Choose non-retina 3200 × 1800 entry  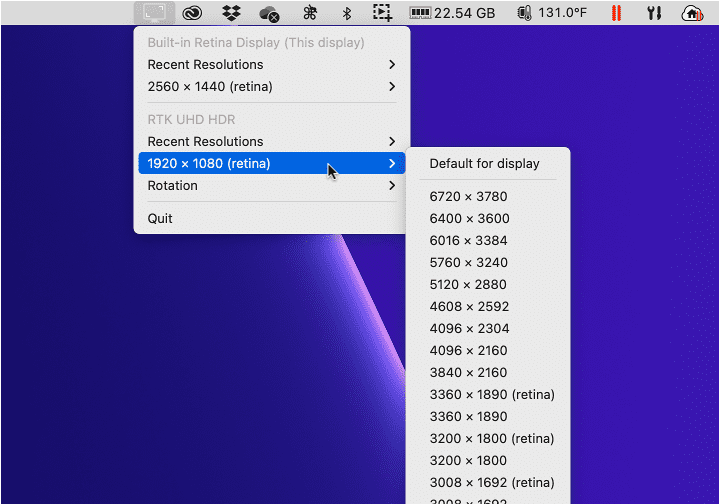(488, 461)
